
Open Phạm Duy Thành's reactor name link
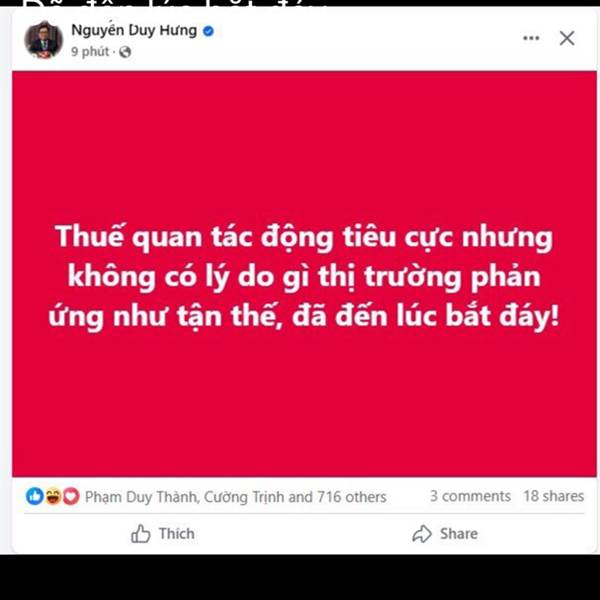tap(142, 497)
